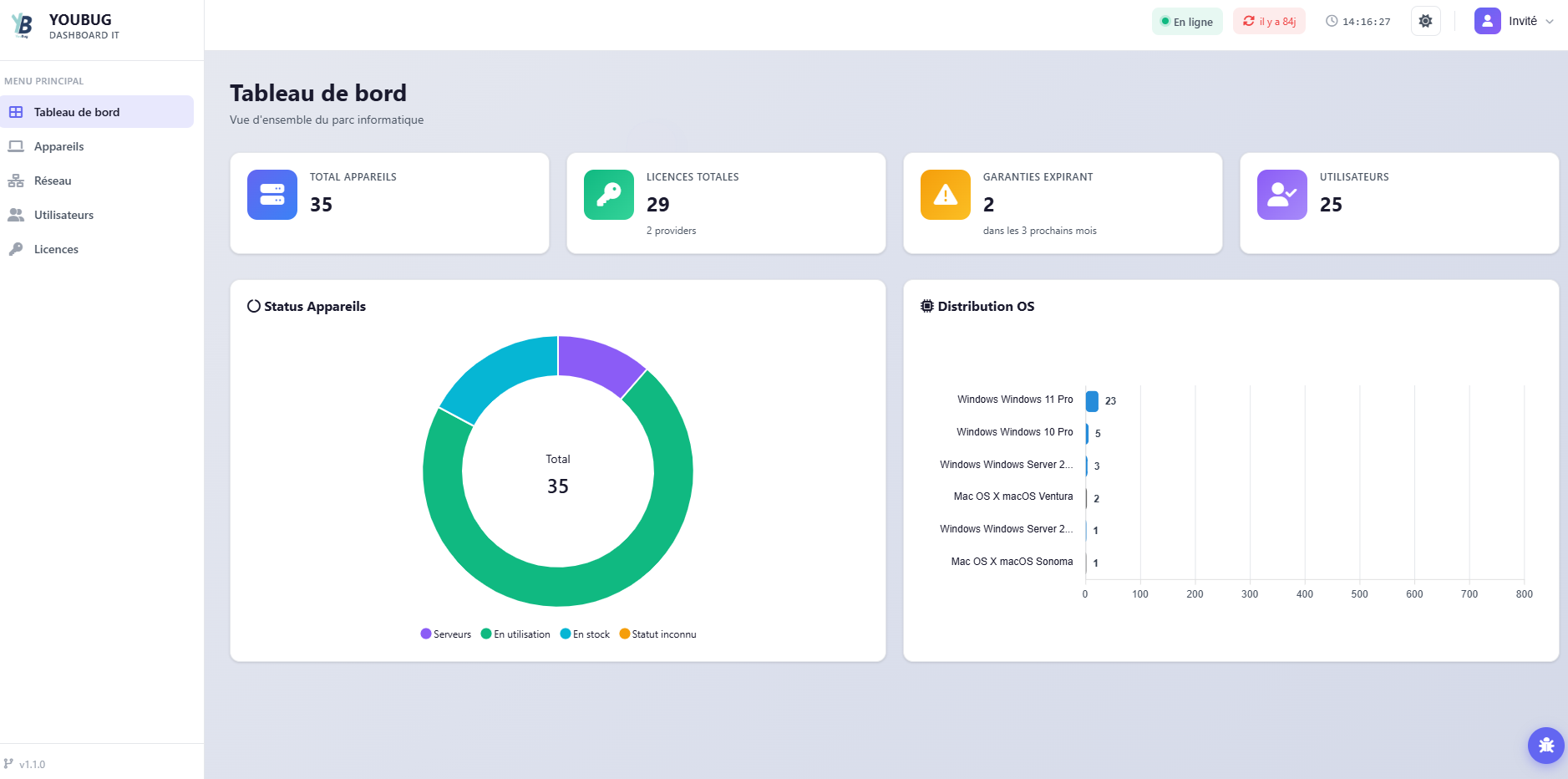Open the Appareils menu item
This screenshot has width=1568, height=779.
pyautogui.click(x=97, y=146)
